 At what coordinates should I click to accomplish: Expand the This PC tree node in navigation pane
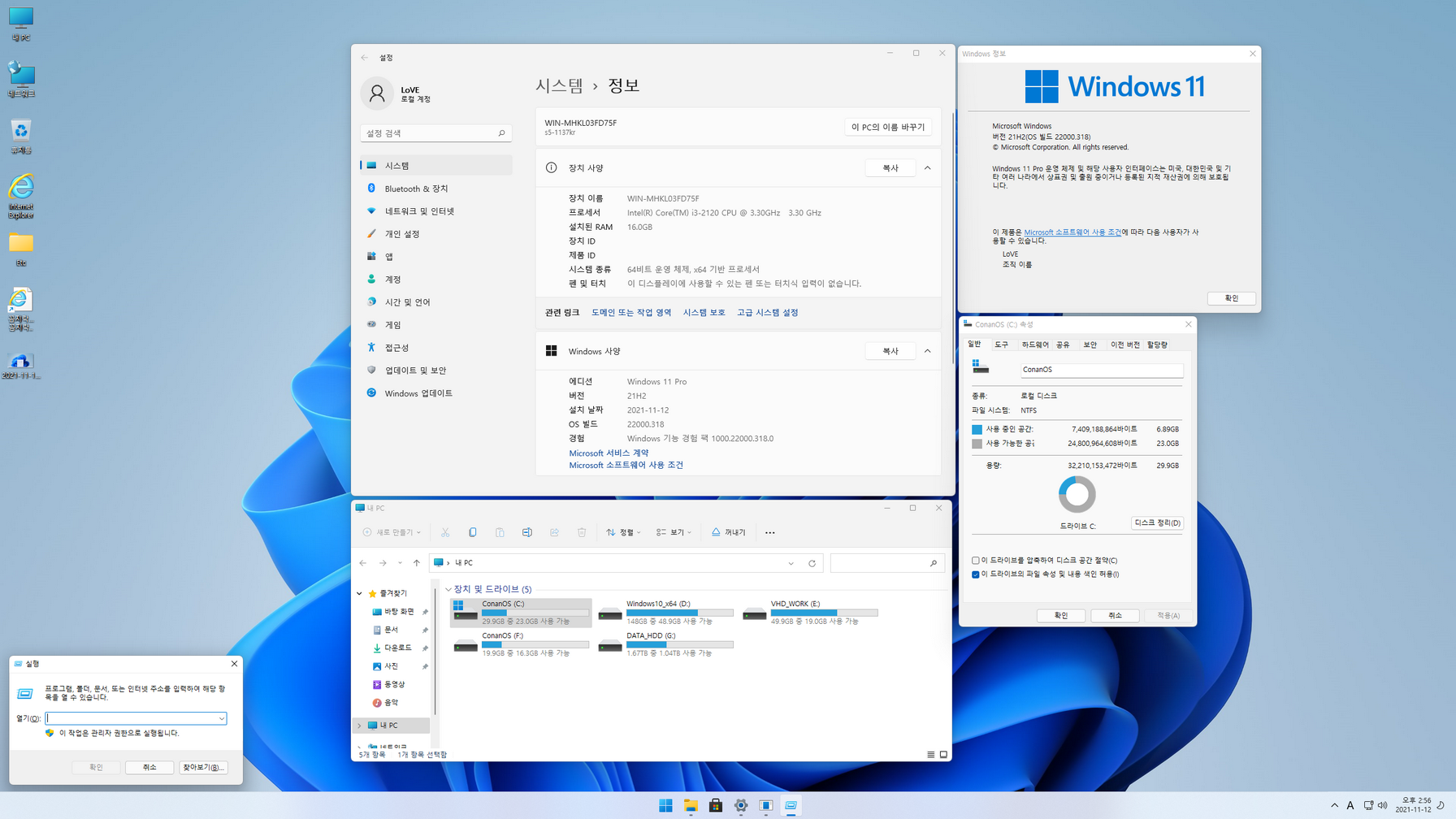360,726
